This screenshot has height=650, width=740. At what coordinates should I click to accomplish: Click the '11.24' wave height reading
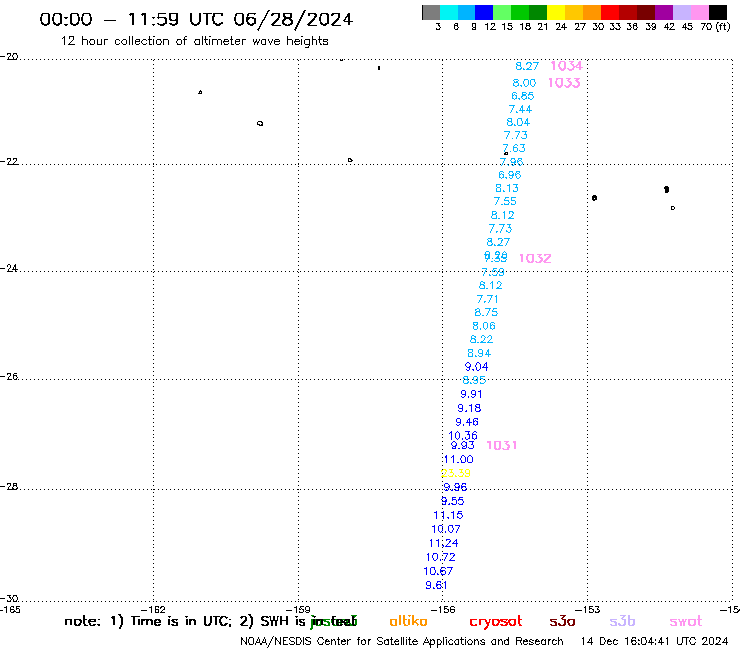click(x=444, y=543)
